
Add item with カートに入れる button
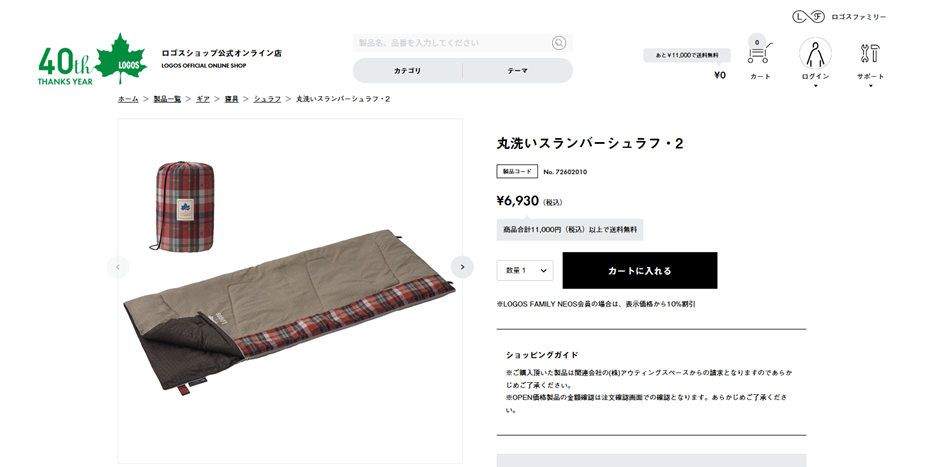point(640,270)
